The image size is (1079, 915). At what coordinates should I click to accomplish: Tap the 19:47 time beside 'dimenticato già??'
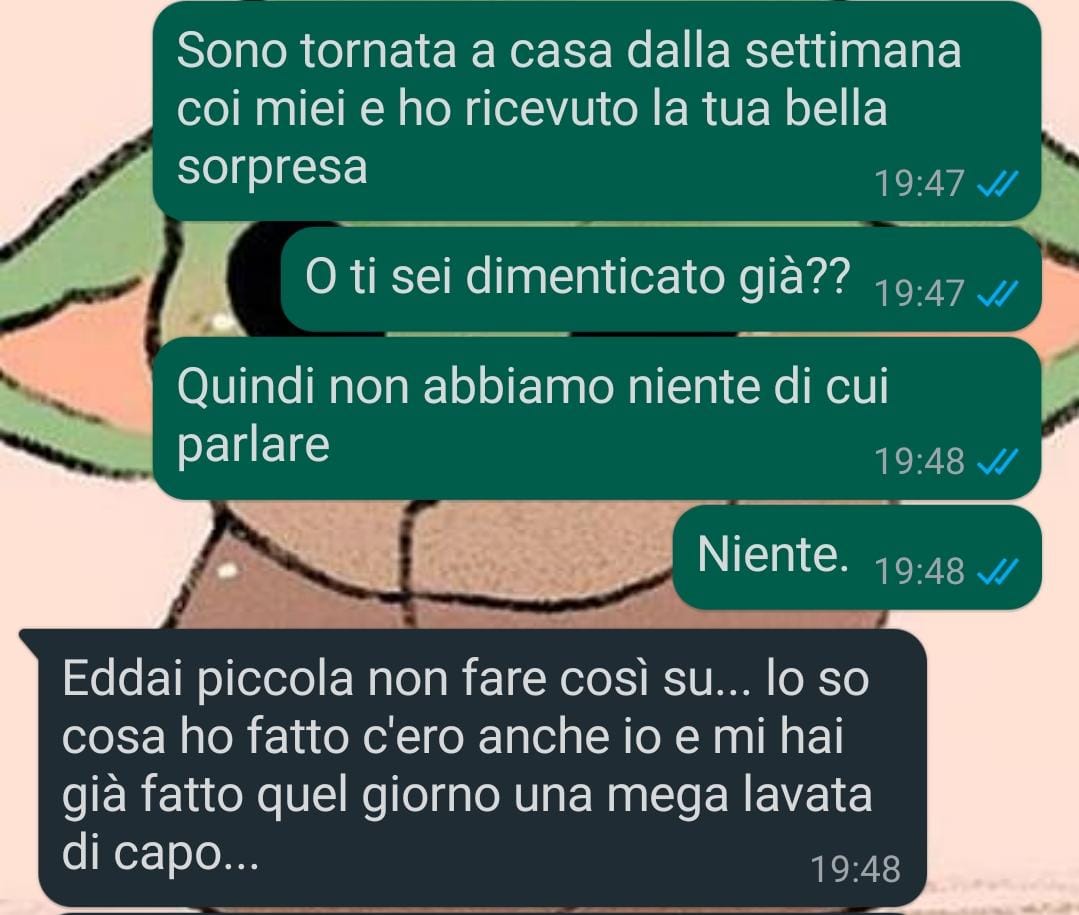click(x=919, y=294)
